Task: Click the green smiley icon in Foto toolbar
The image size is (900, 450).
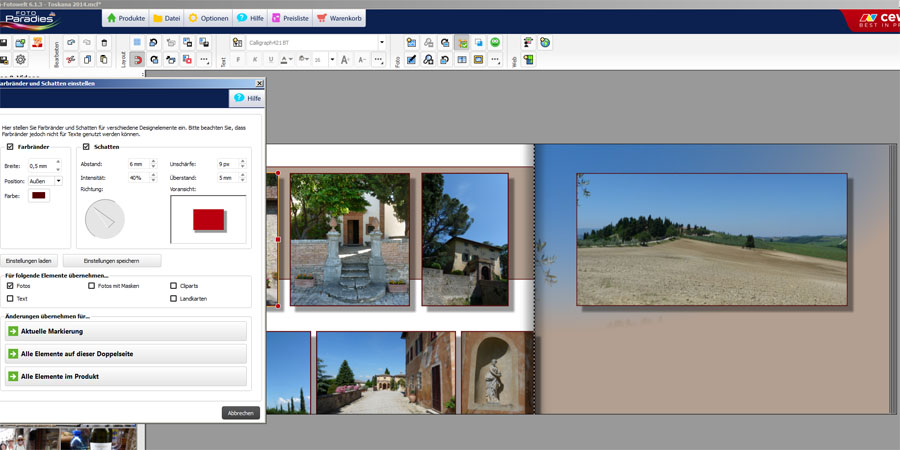Action: [495, 43]
